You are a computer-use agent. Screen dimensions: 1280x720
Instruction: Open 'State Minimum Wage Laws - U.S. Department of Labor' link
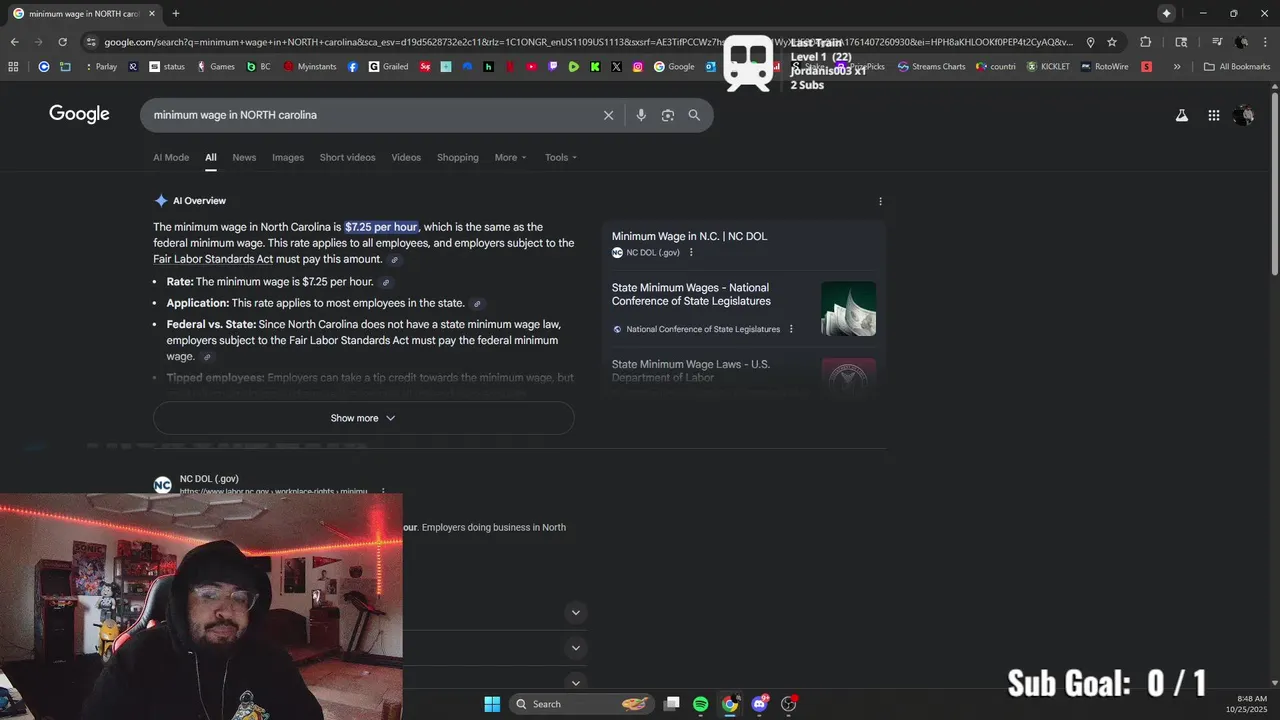tap(691, 371)
